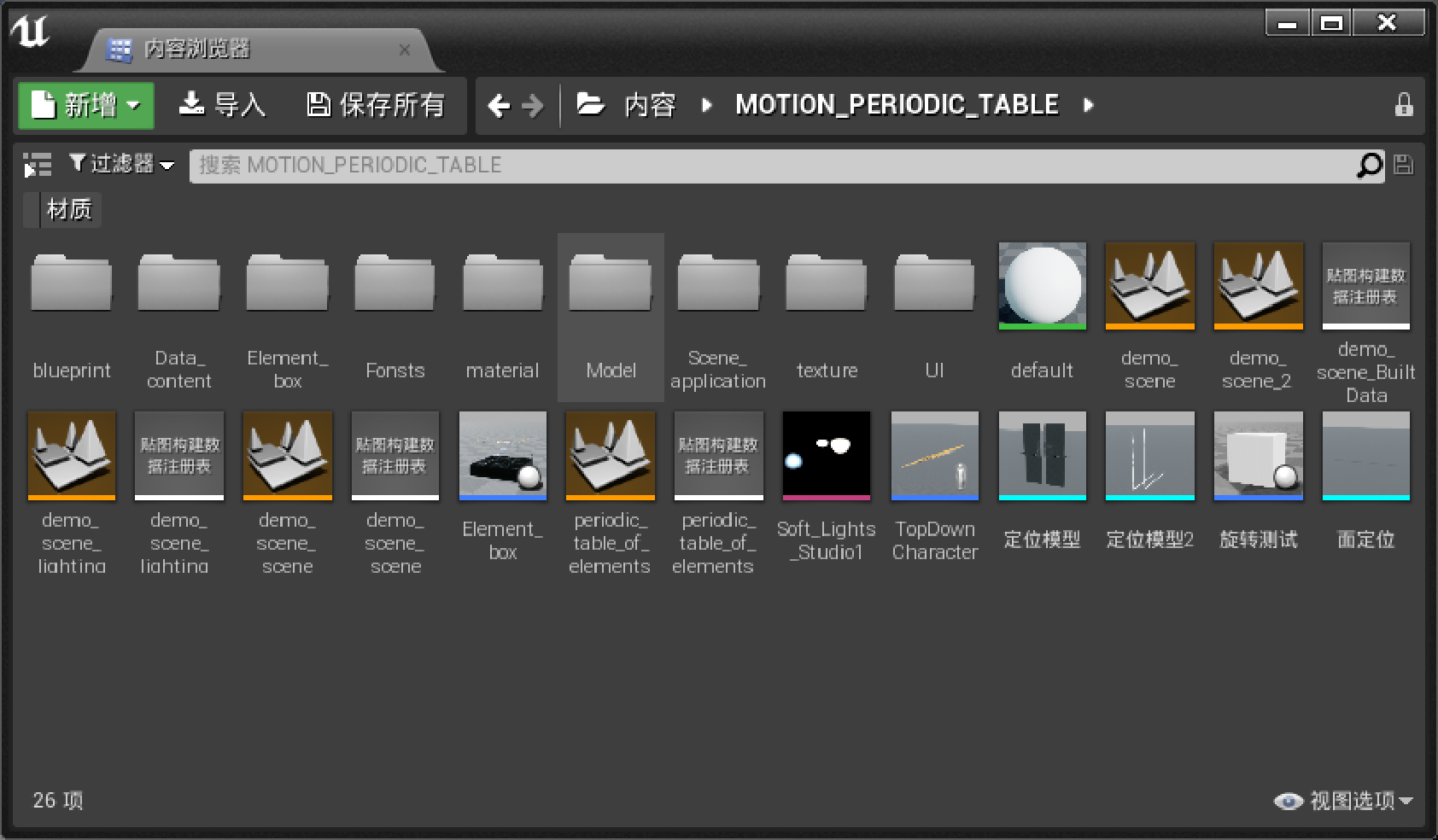
Task: Click the MOTION_PERIODIC_TABLE breadcrumb
Action: click(x=897, y=105)
